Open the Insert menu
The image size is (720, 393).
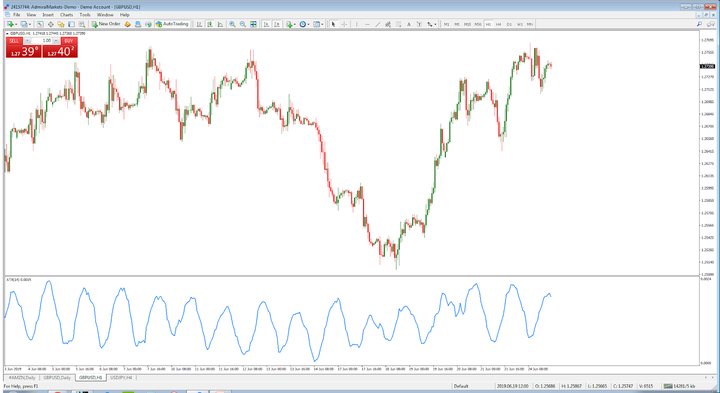tap(48, 15)
